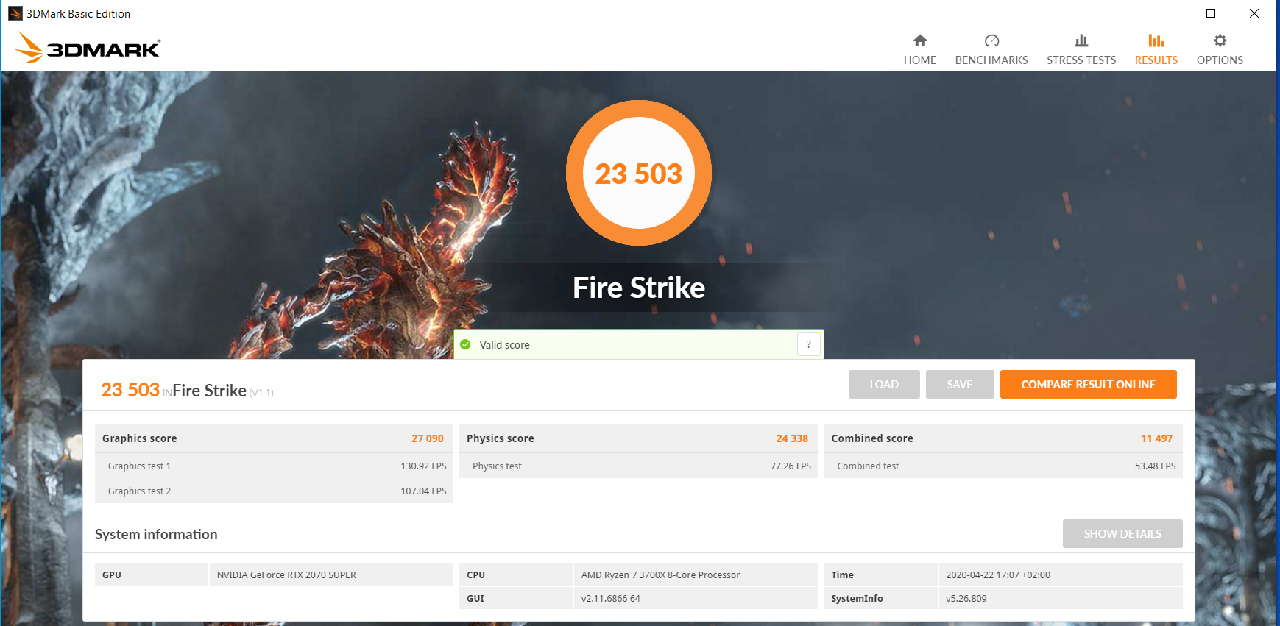
Task: Click the Load button
Action: pos(883,384)
